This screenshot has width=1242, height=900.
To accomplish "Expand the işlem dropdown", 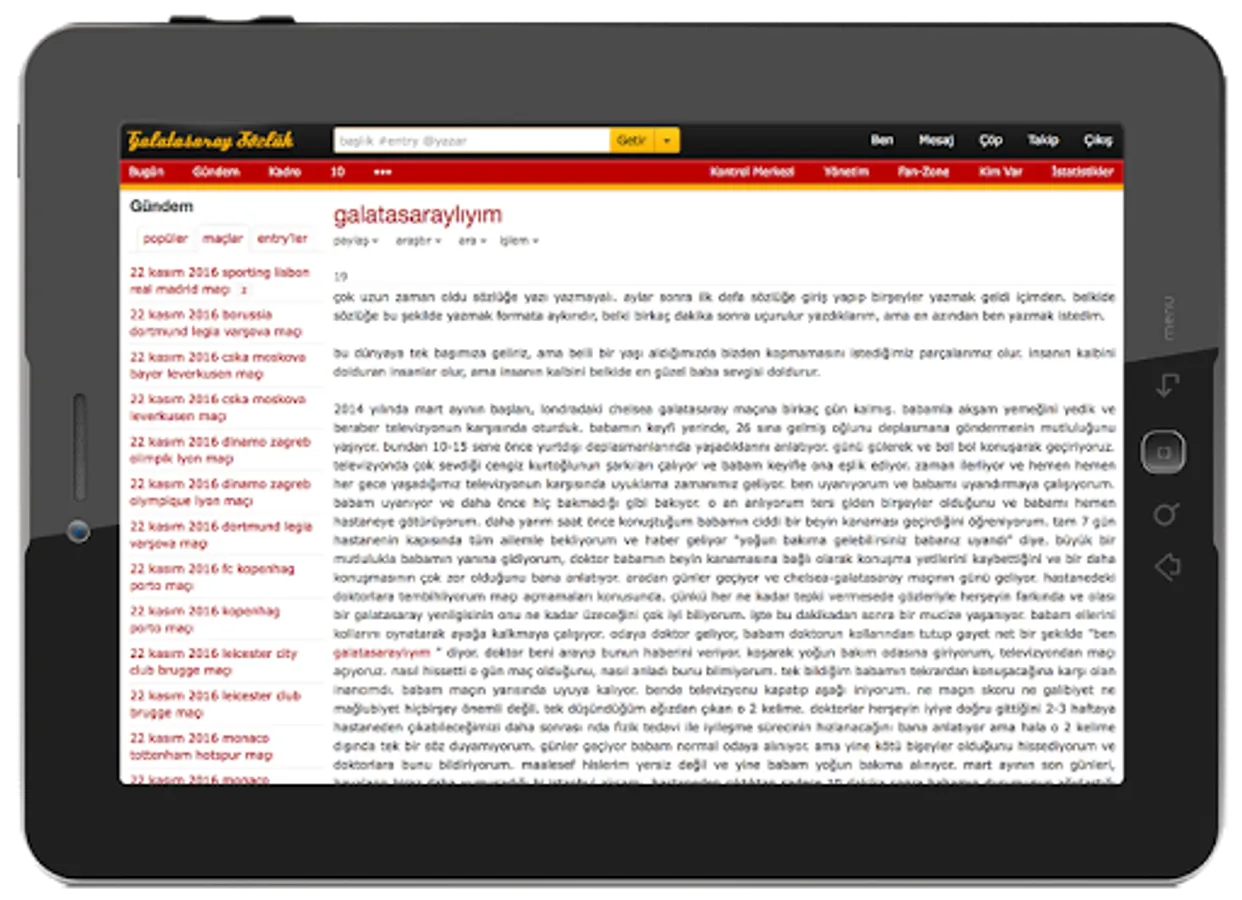I will coord(519,241).
